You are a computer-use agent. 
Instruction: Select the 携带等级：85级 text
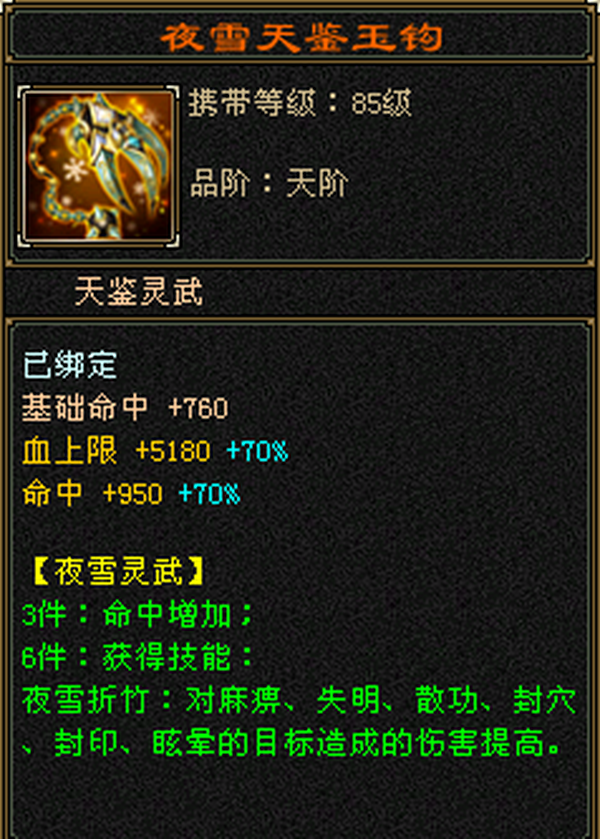click(300, 102)
